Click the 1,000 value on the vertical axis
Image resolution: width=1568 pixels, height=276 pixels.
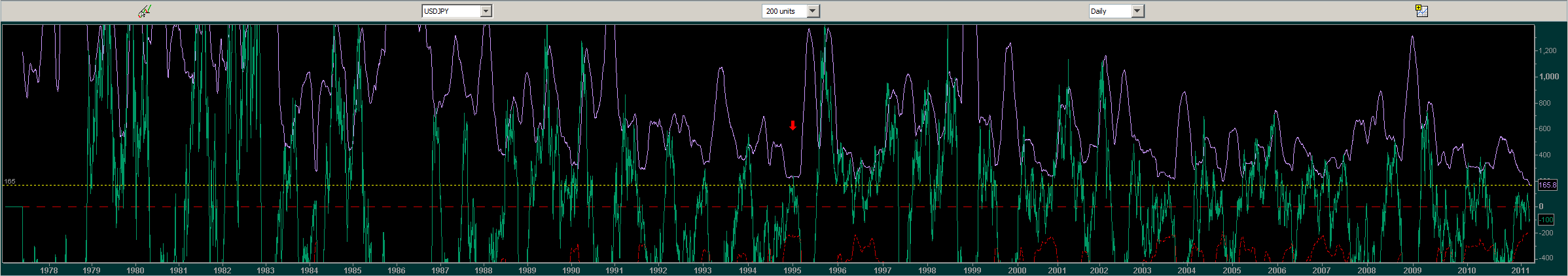[x=1548, y=77]
